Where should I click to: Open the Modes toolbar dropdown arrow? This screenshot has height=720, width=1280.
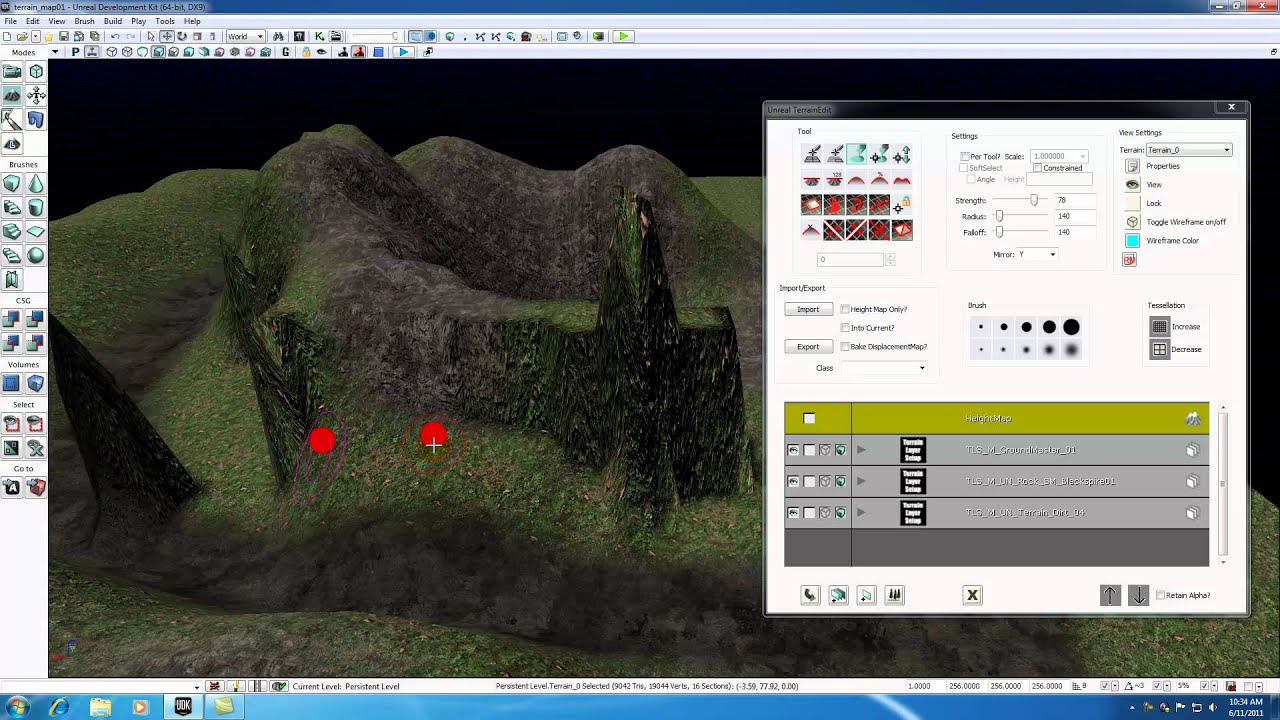coord(56,52)
